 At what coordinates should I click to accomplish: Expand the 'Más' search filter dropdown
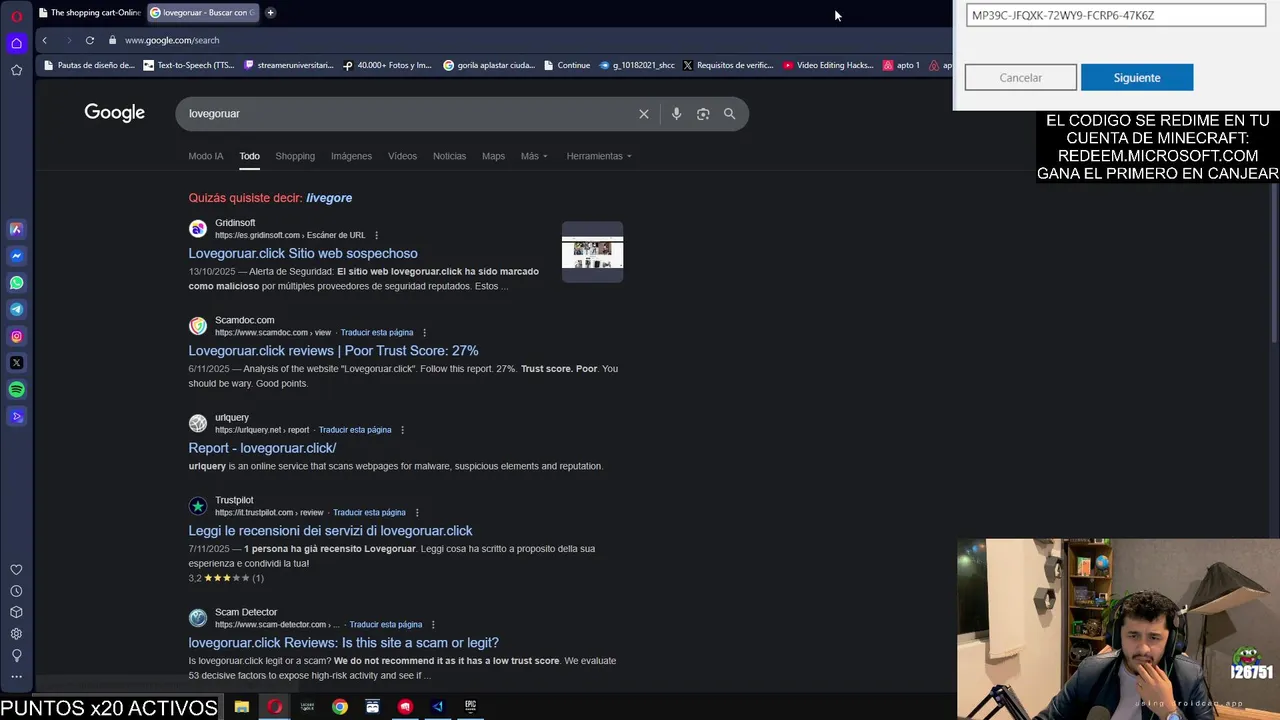[x=534, y=156]
